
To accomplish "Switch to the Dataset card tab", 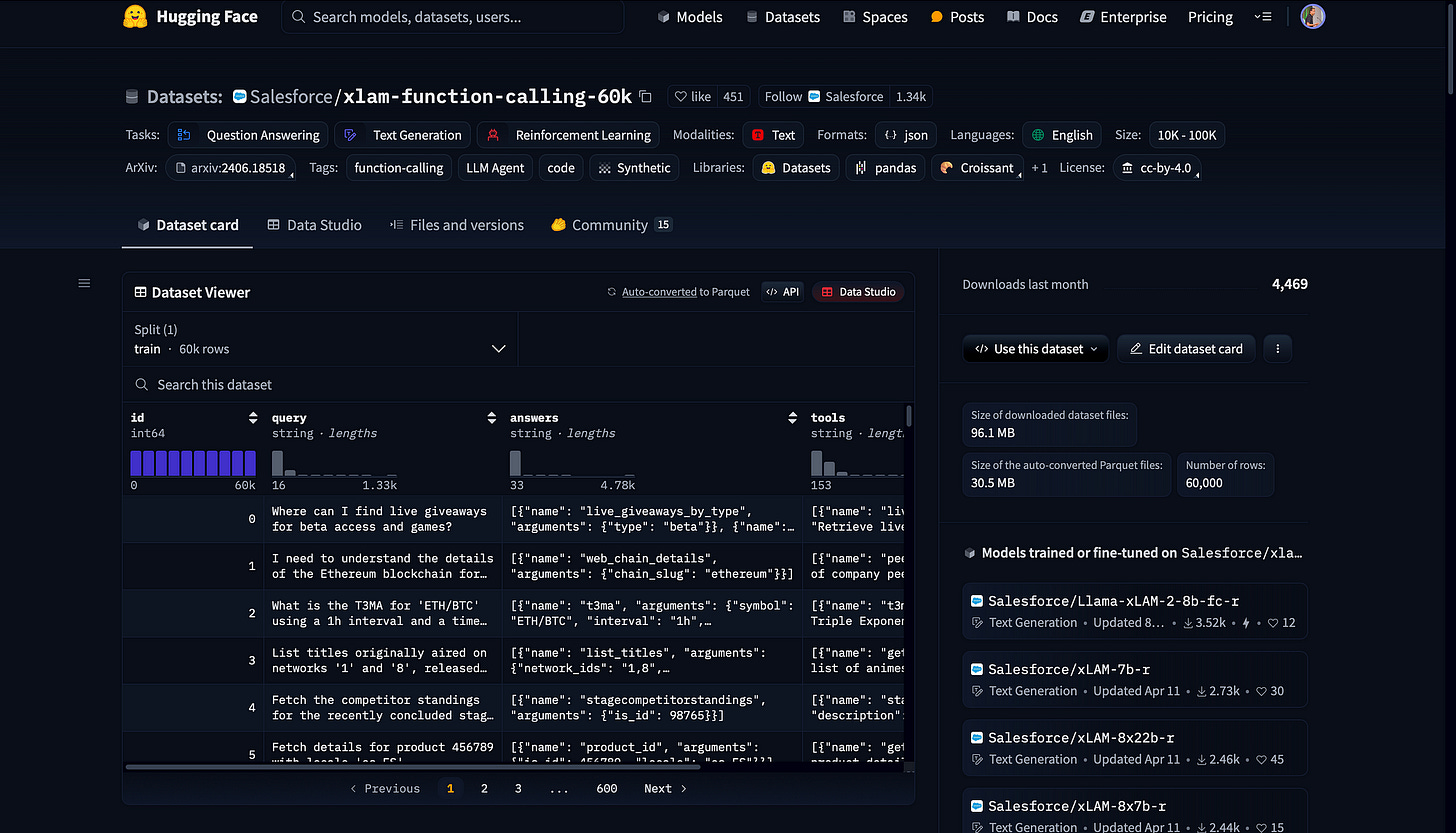I will tap(188, 225).
